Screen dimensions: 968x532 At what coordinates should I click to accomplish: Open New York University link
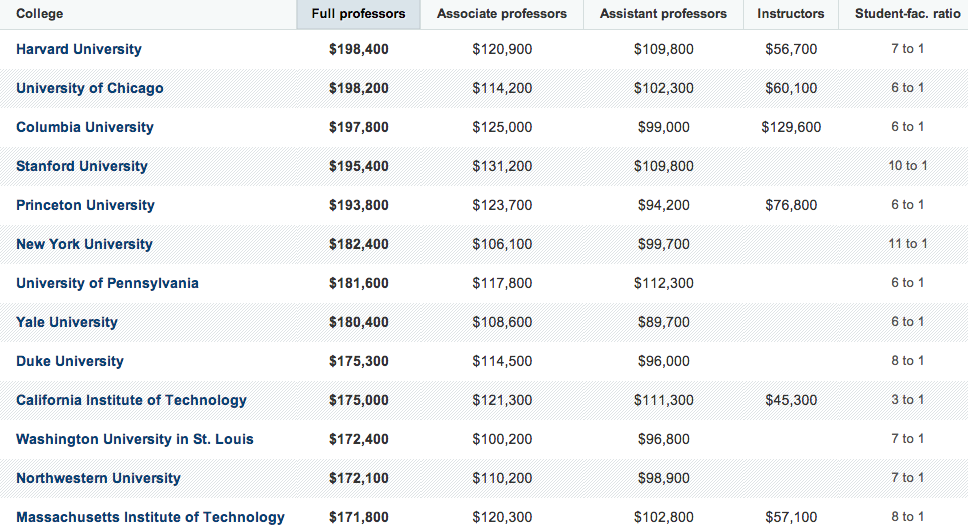(x=84, y=244)
